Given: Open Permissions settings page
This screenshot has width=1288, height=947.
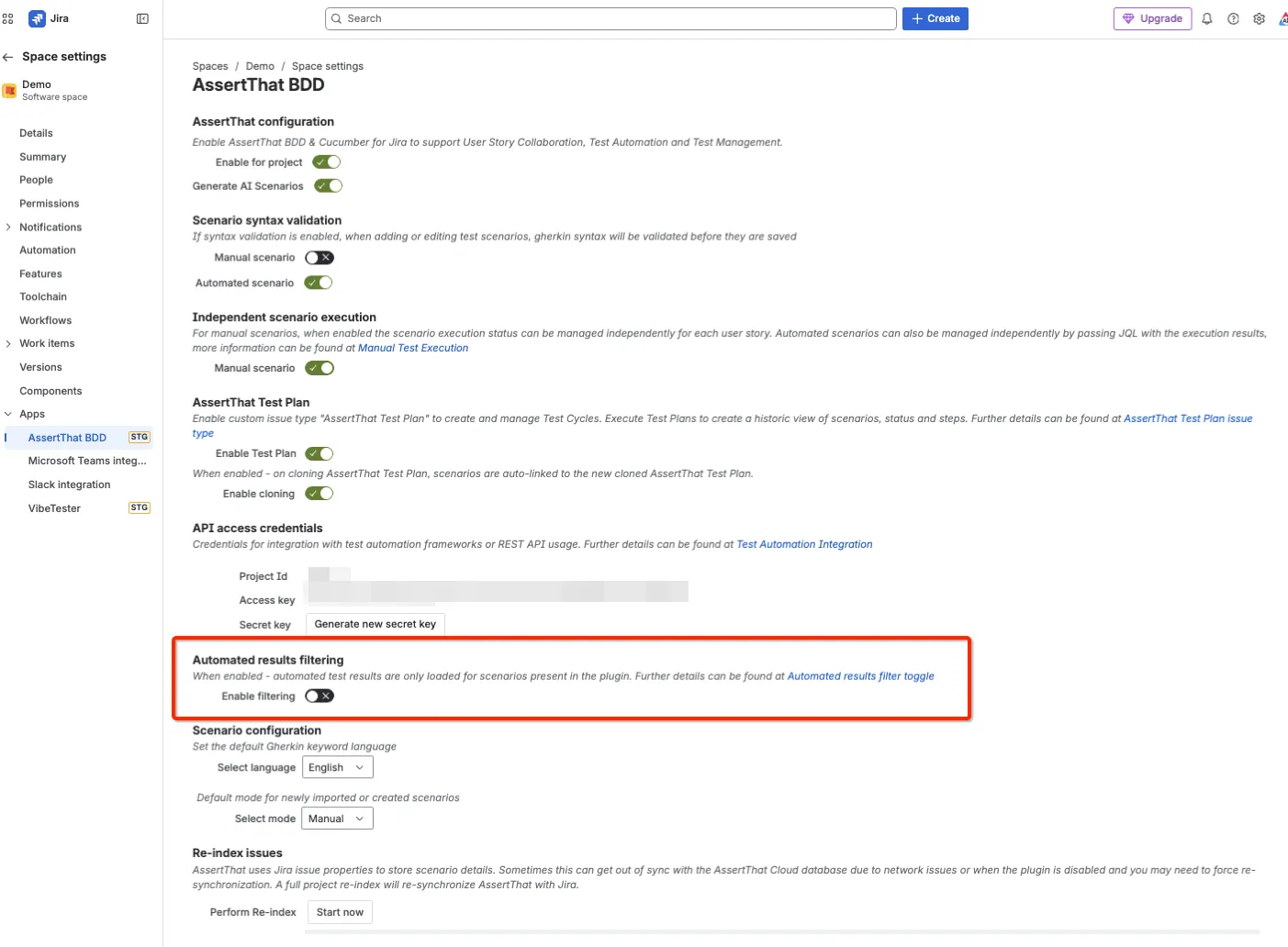Looking at the screenshot, I should 50,204.
